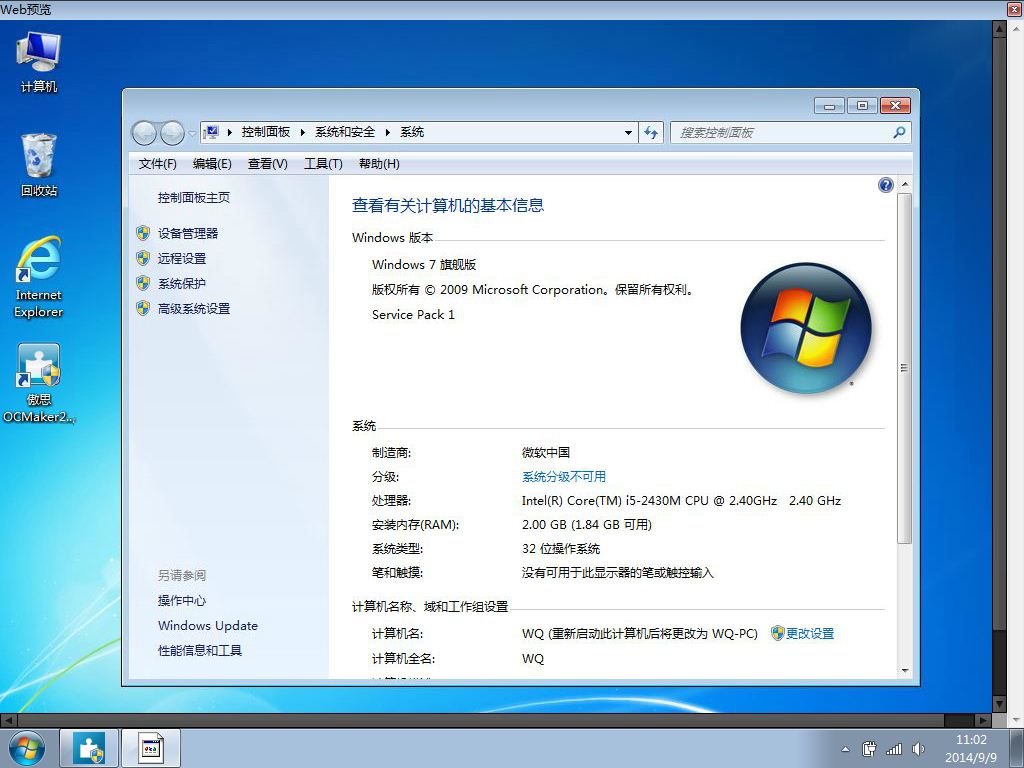This screenshot has height=768, width=1024.
Task: Go back with the back arrow button
Action: [x=144, y=133]
